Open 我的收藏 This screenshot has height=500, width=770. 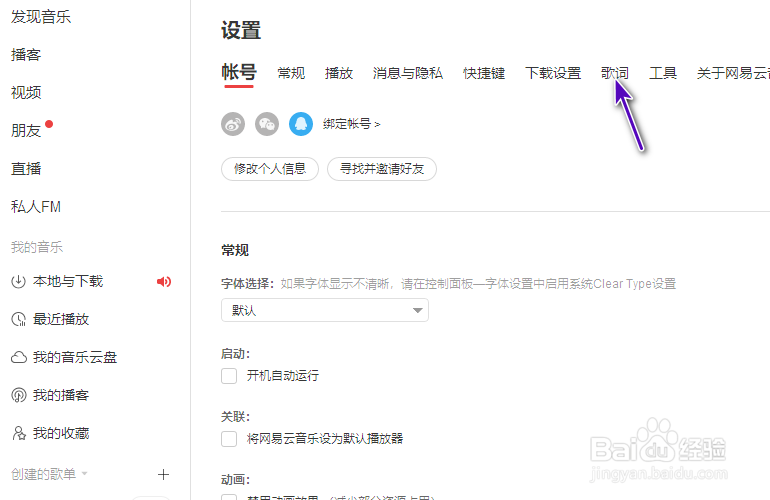pos(61,433)
